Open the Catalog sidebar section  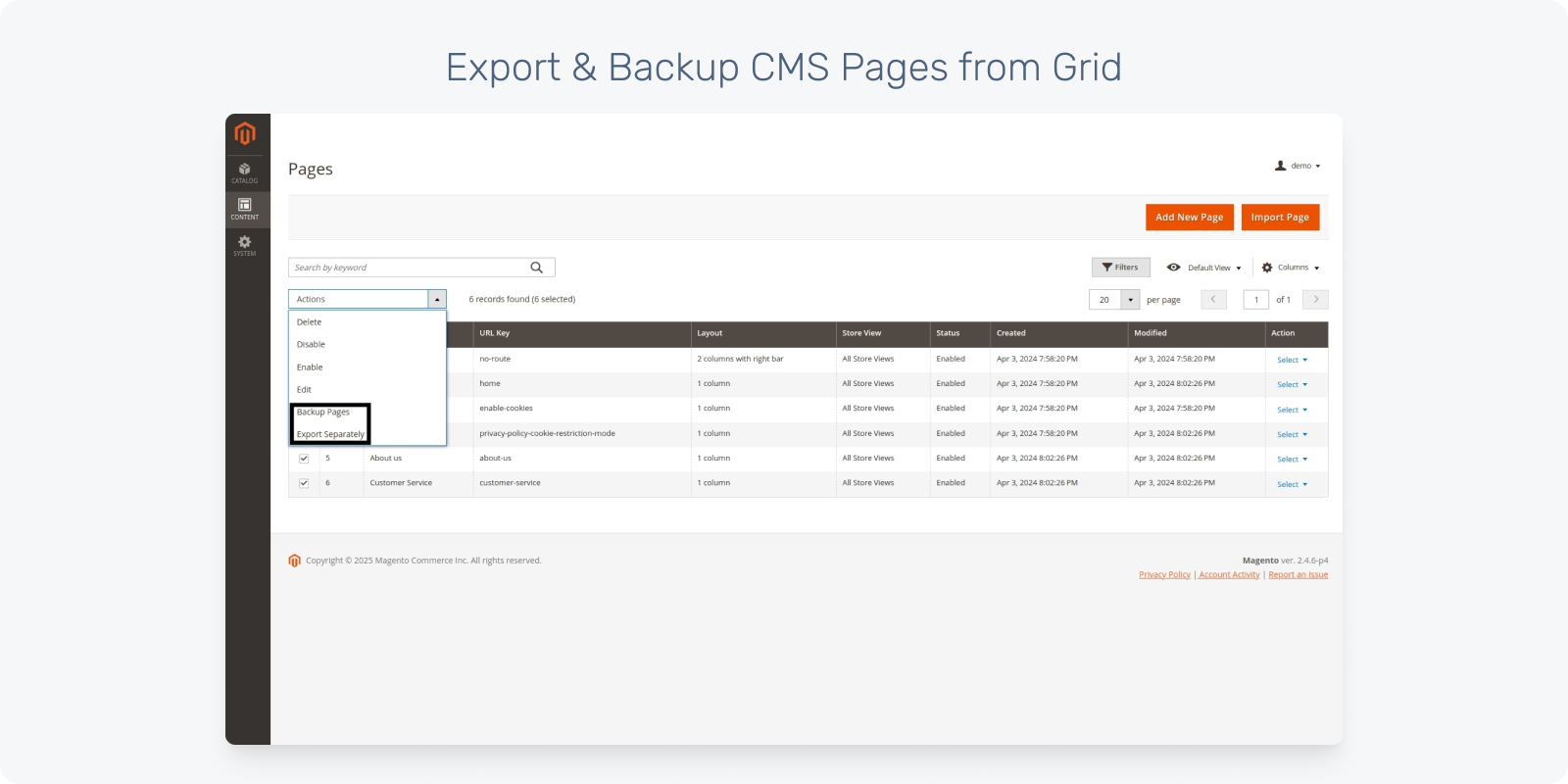click(245, 173)
